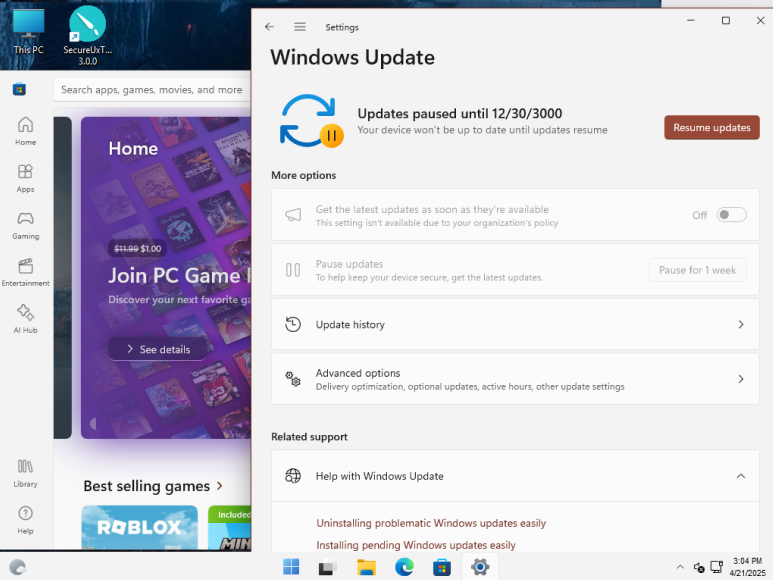Viewport: 773px width, 580px height.
Task: Click the volume muted tray icon
Action: pyautogui.click(x=699, y=568)
